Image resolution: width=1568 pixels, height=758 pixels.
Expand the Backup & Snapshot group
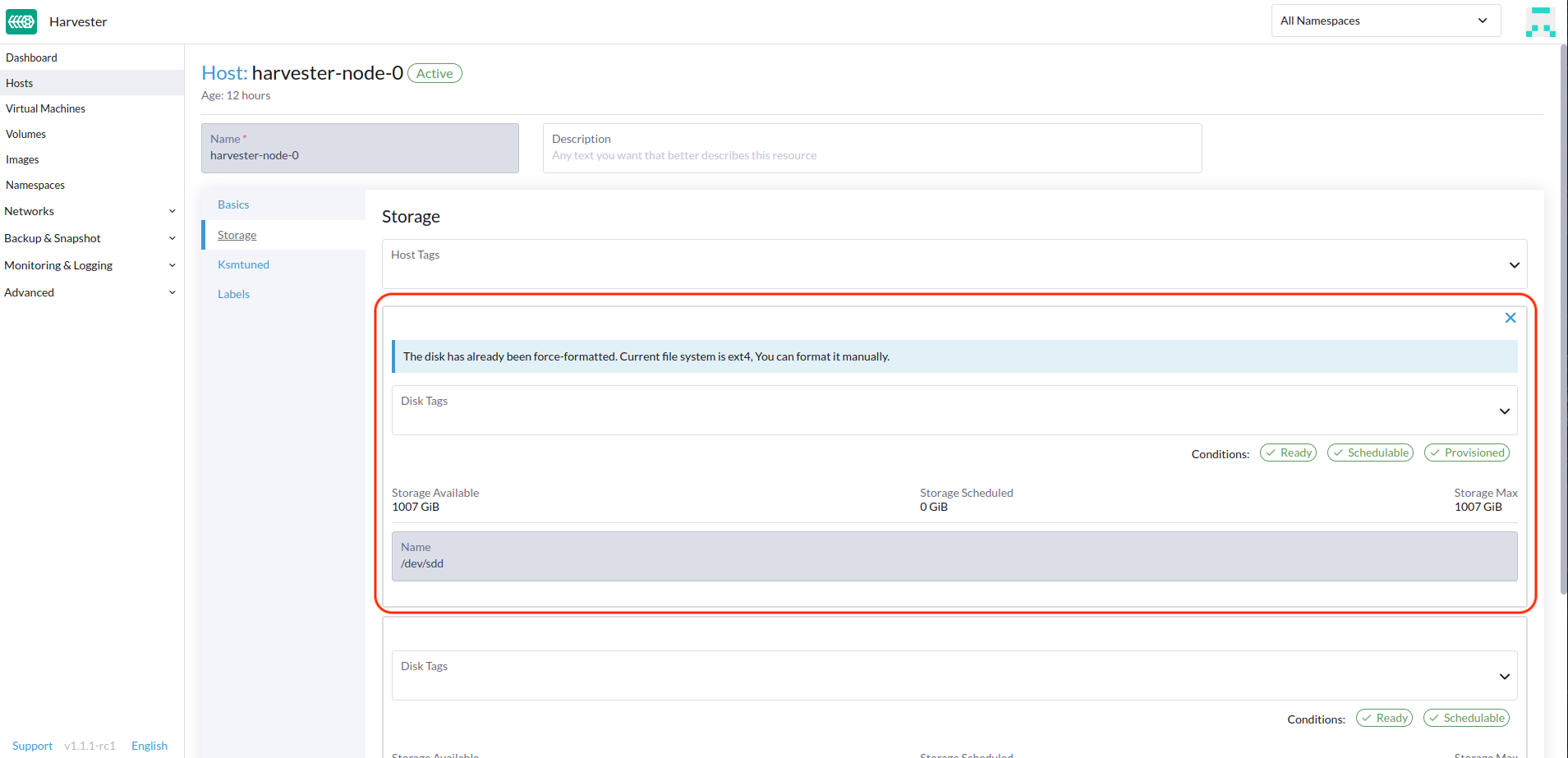(x=90, y=238)
